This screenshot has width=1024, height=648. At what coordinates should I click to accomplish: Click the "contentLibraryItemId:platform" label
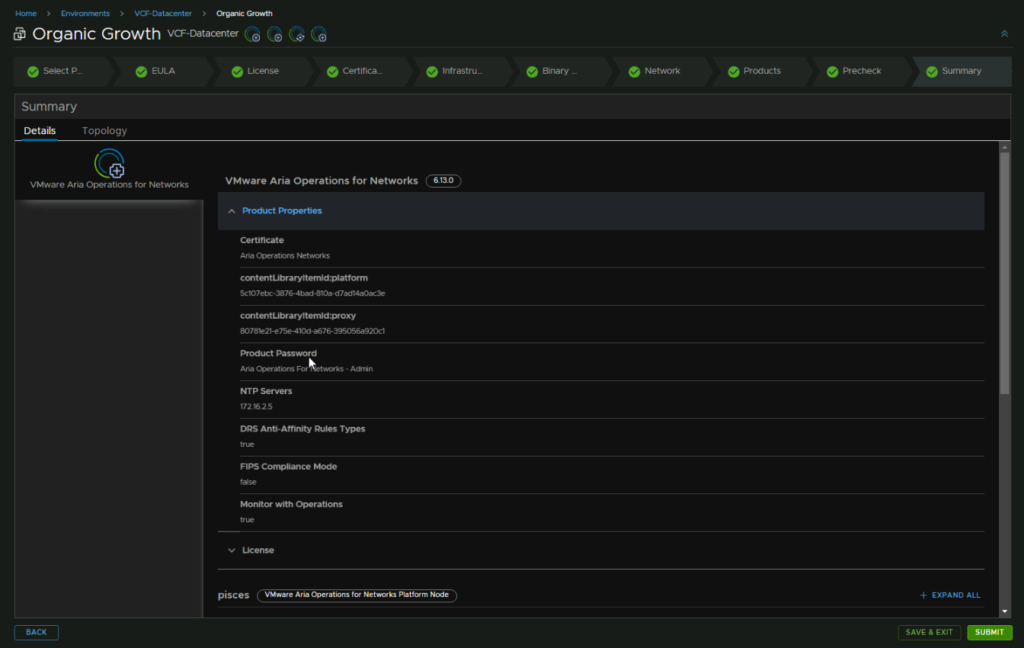(304, 278)
